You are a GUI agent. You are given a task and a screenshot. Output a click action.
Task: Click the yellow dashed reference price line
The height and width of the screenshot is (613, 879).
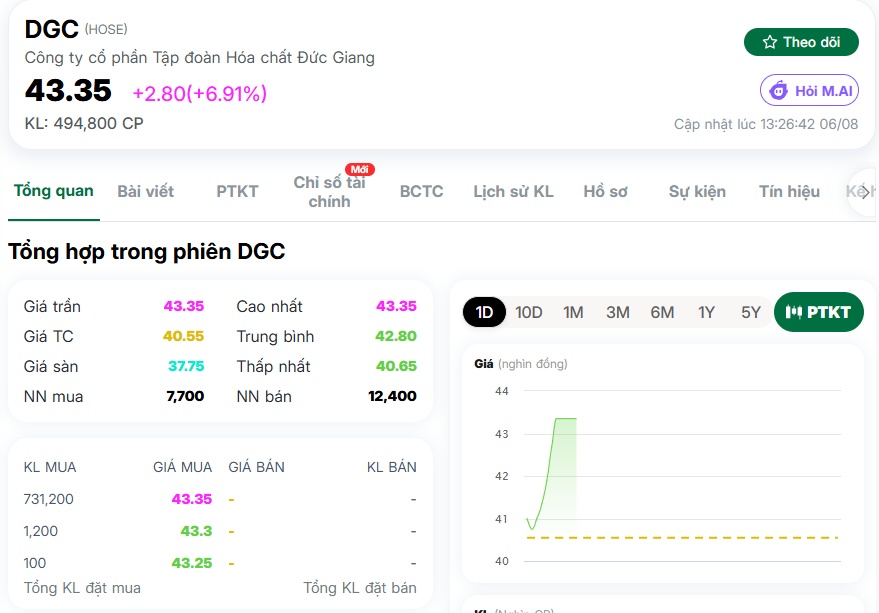682,537
